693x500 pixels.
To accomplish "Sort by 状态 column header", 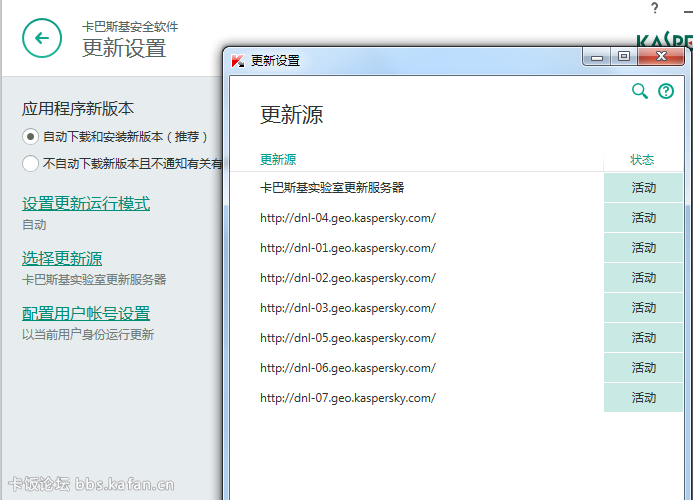I will click(642, 160).
